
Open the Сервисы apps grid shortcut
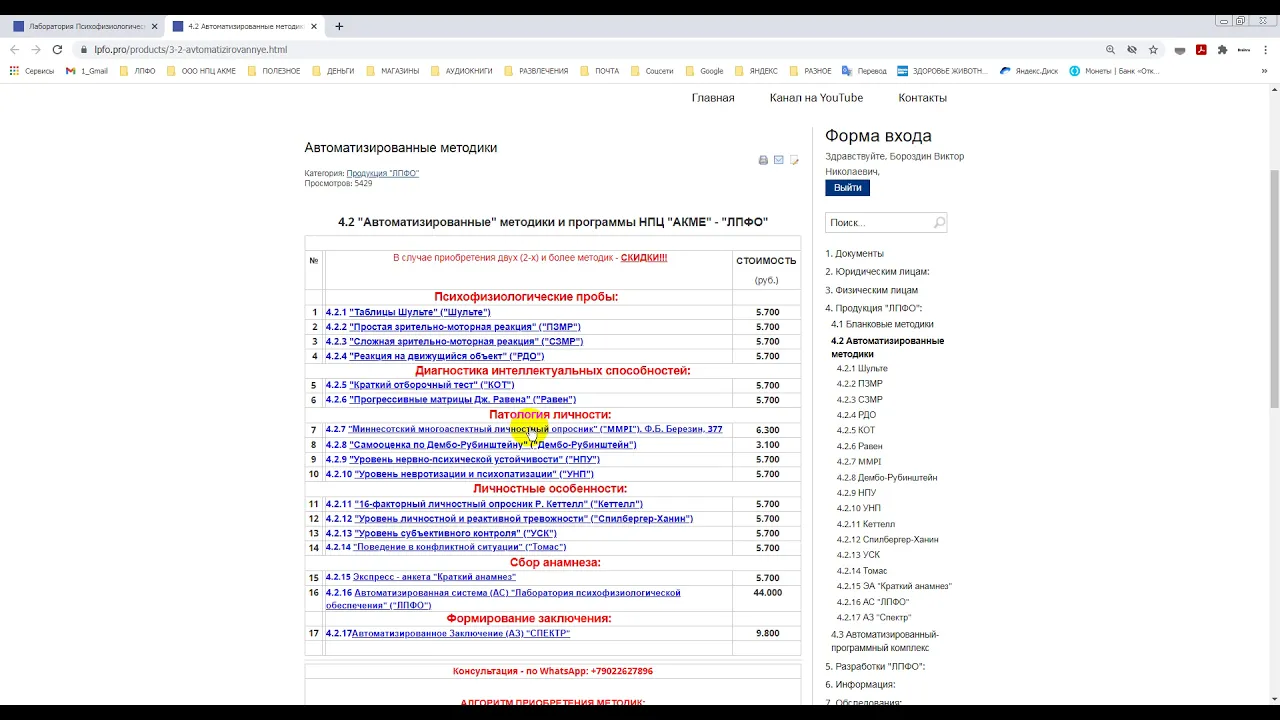[x=32, y=71]
